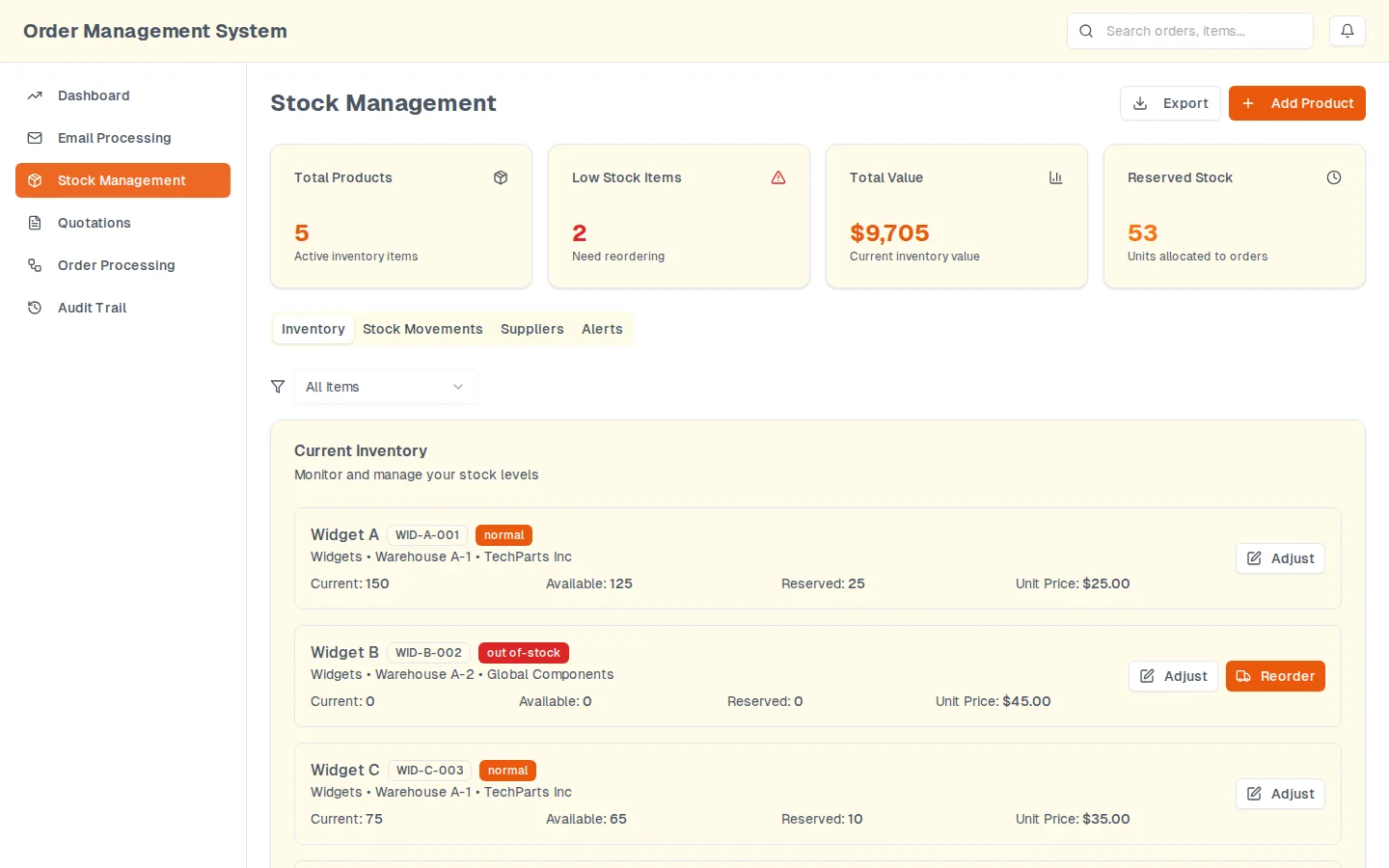
Task: Click Widget A normal status badge
Action: pyautogui.click(x=504, y=535)
